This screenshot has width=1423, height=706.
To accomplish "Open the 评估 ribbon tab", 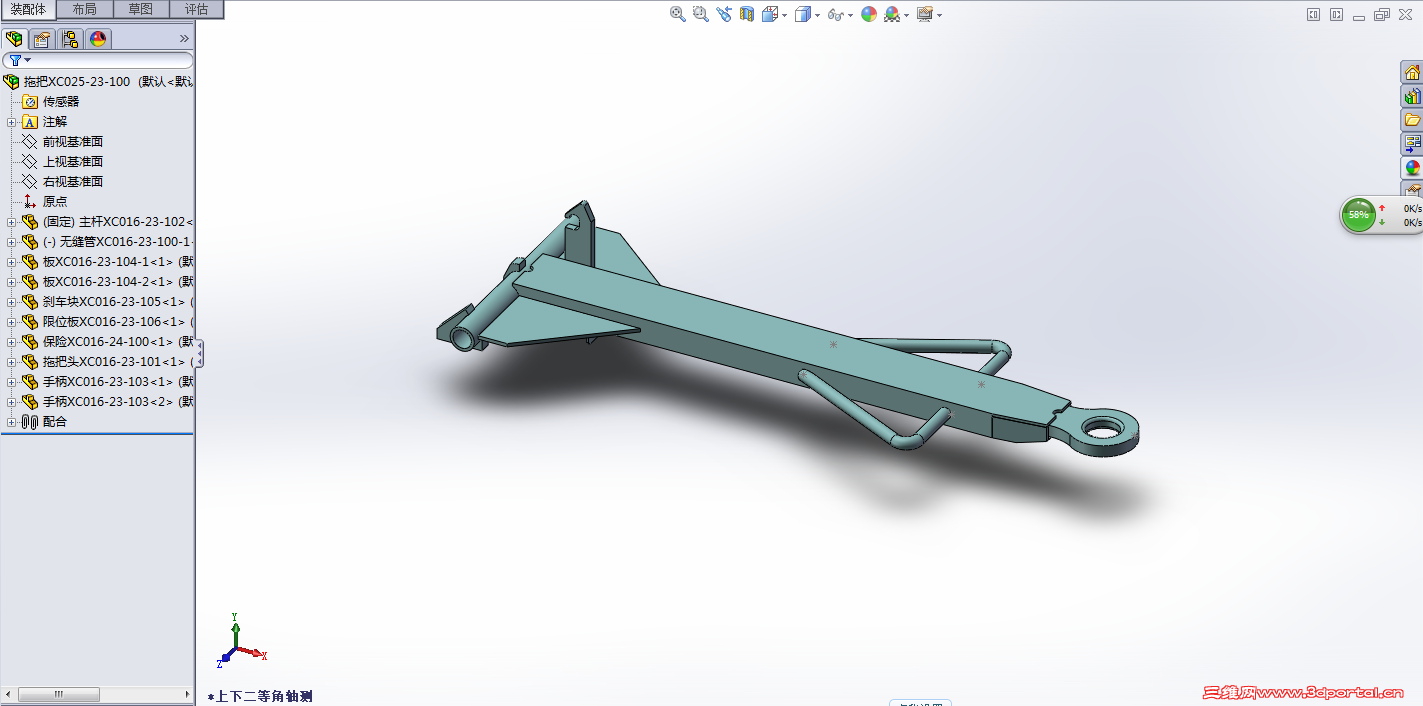I will 197,9.
